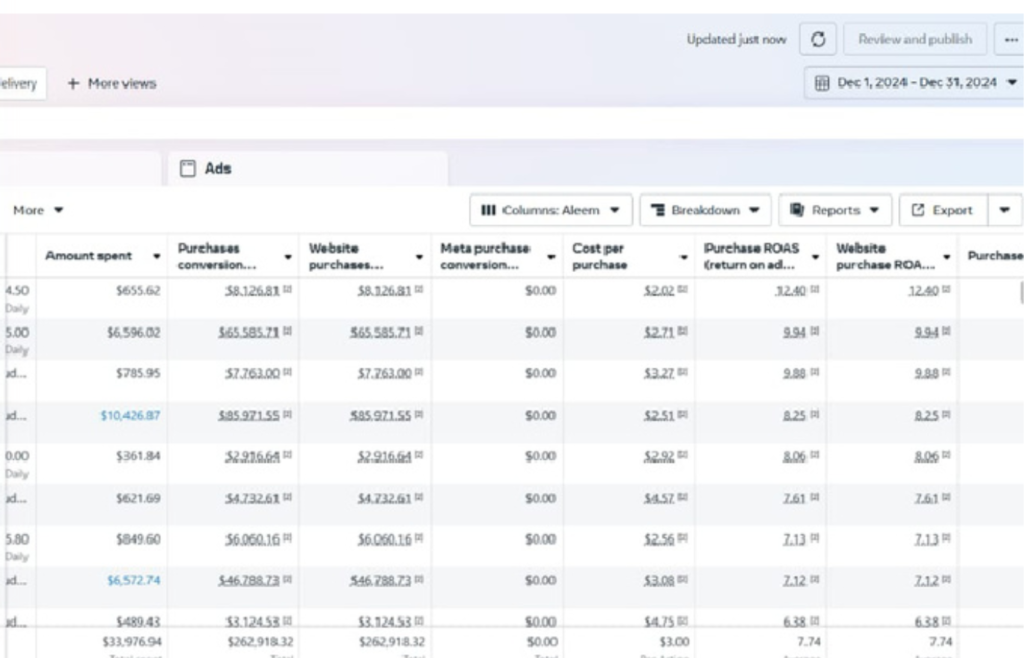1024x658 pixels.
Task: Click the plus icon for More views
Action: pyautogui.click(x=73, y=84)
